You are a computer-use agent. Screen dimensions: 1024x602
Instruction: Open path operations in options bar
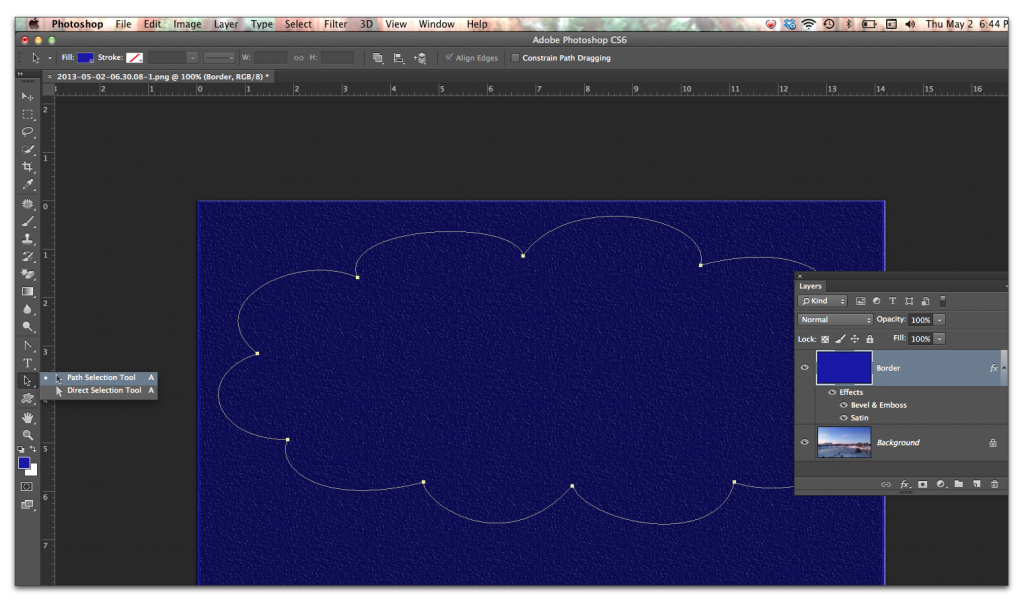(377, 58)
